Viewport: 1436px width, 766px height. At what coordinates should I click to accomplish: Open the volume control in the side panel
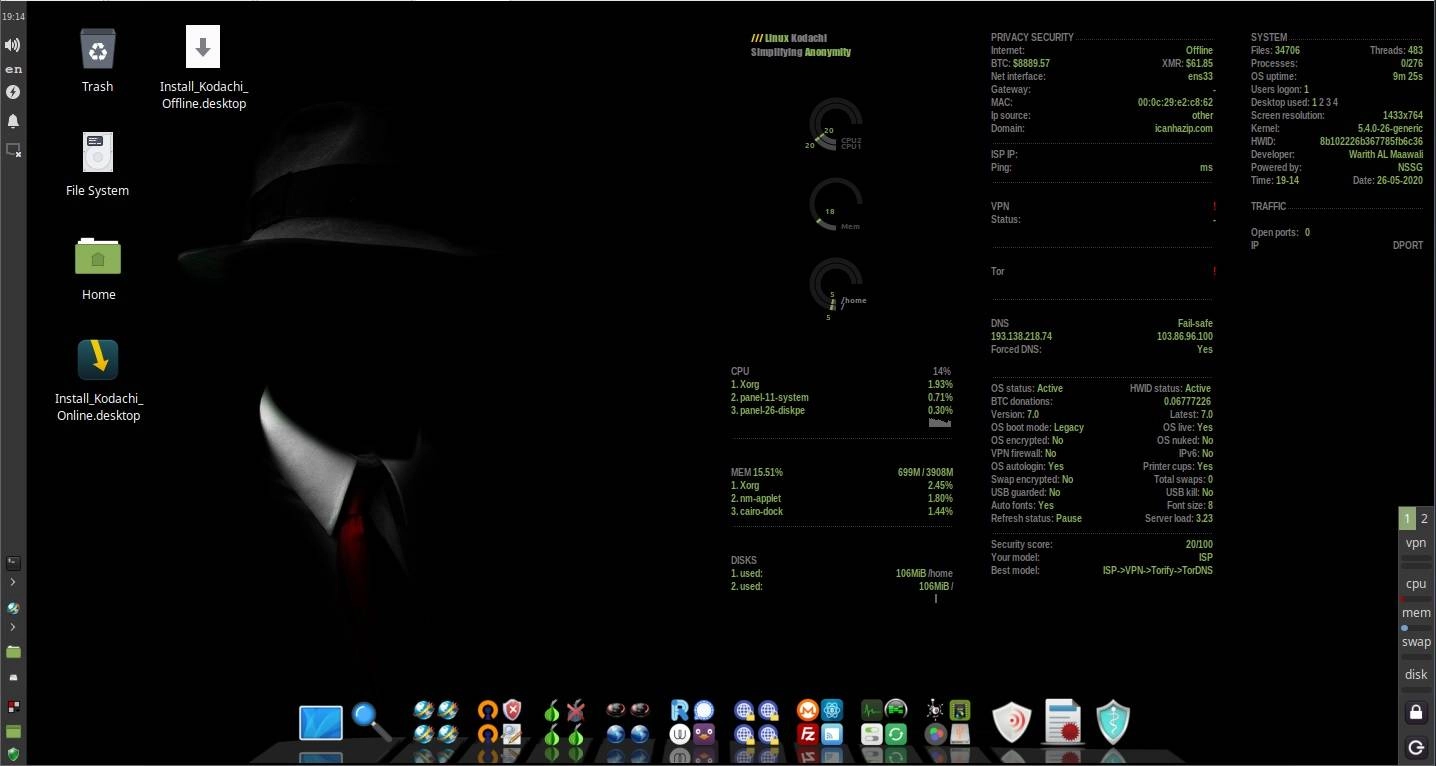[13, 45]
